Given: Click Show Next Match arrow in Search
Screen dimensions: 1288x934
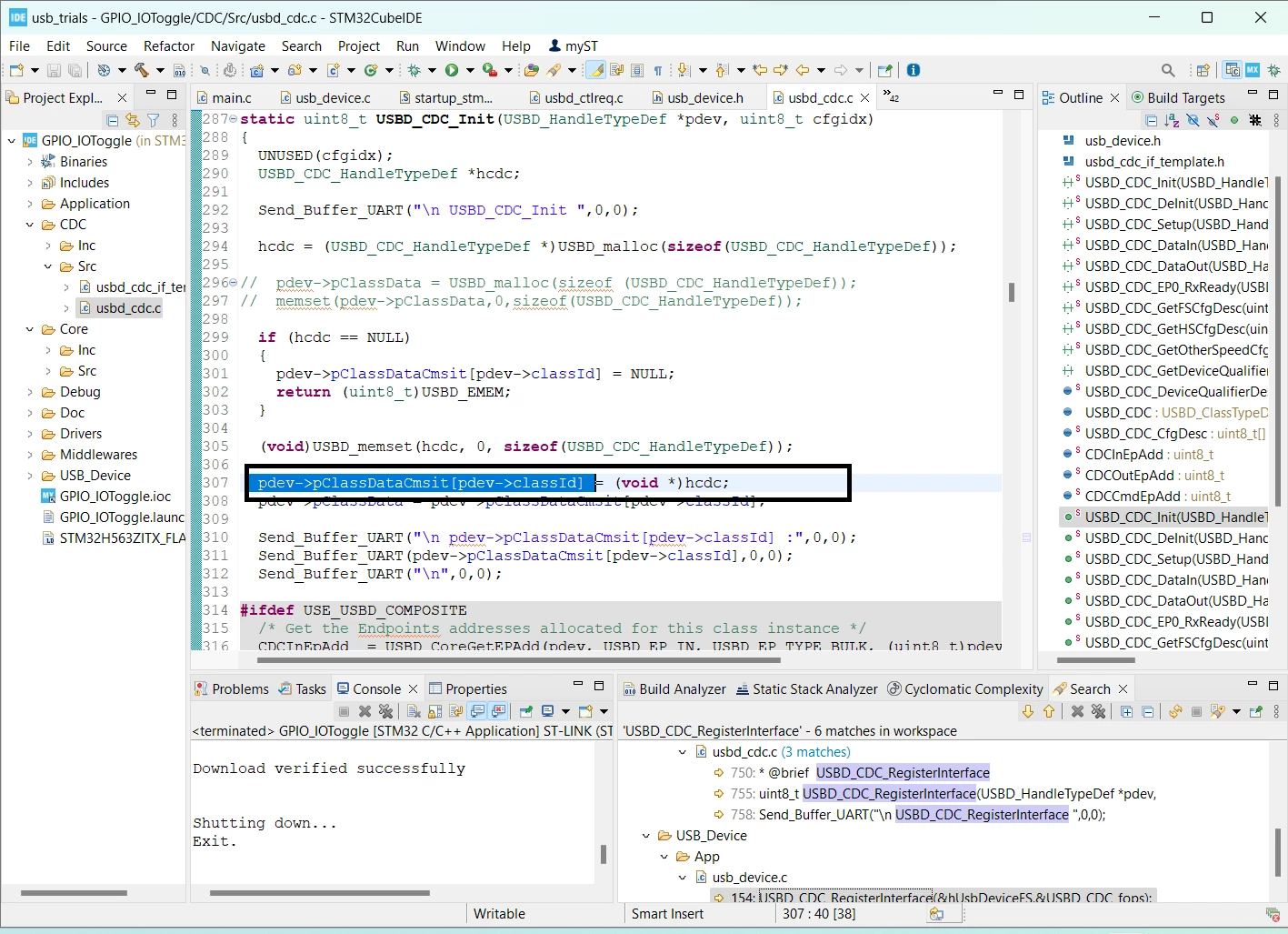Looking at the screenshot, I should tap(1027, 711).
